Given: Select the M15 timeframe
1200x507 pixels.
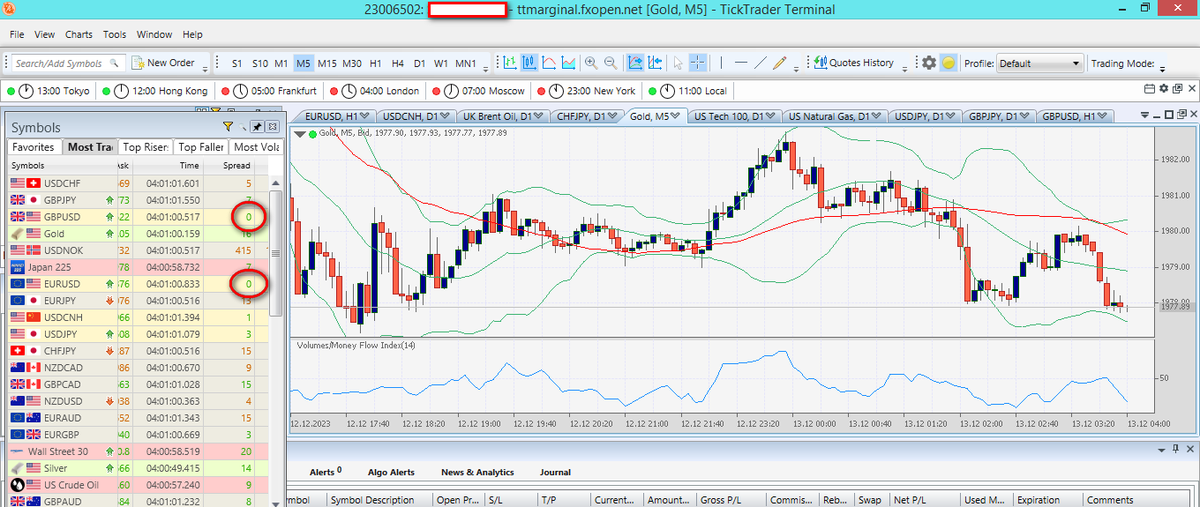Looking at the screenshot, I should (x=327, y=63).
